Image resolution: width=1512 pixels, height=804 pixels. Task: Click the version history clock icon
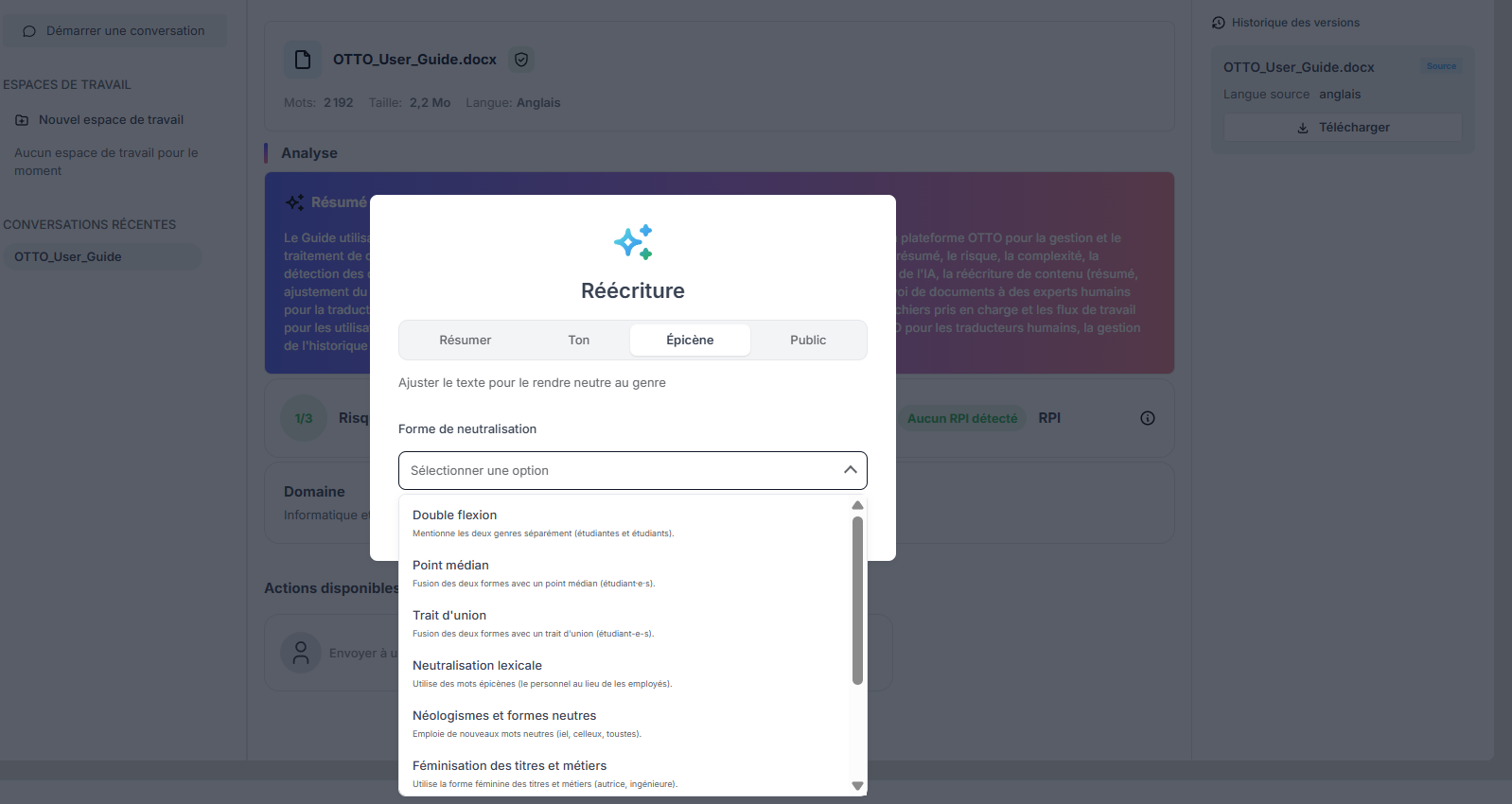(x=1219, y=23)
